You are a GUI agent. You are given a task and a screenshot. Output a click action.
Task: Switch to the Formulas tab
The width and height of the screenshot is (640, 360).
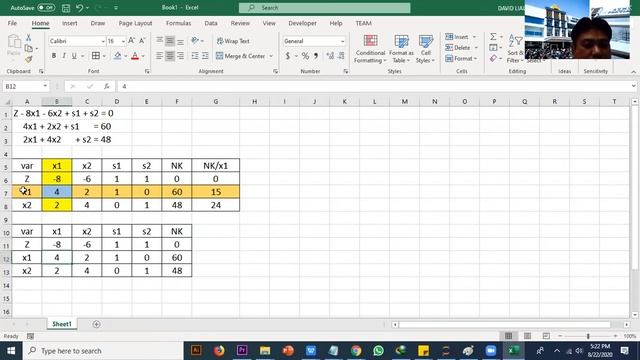pos(178,23)
